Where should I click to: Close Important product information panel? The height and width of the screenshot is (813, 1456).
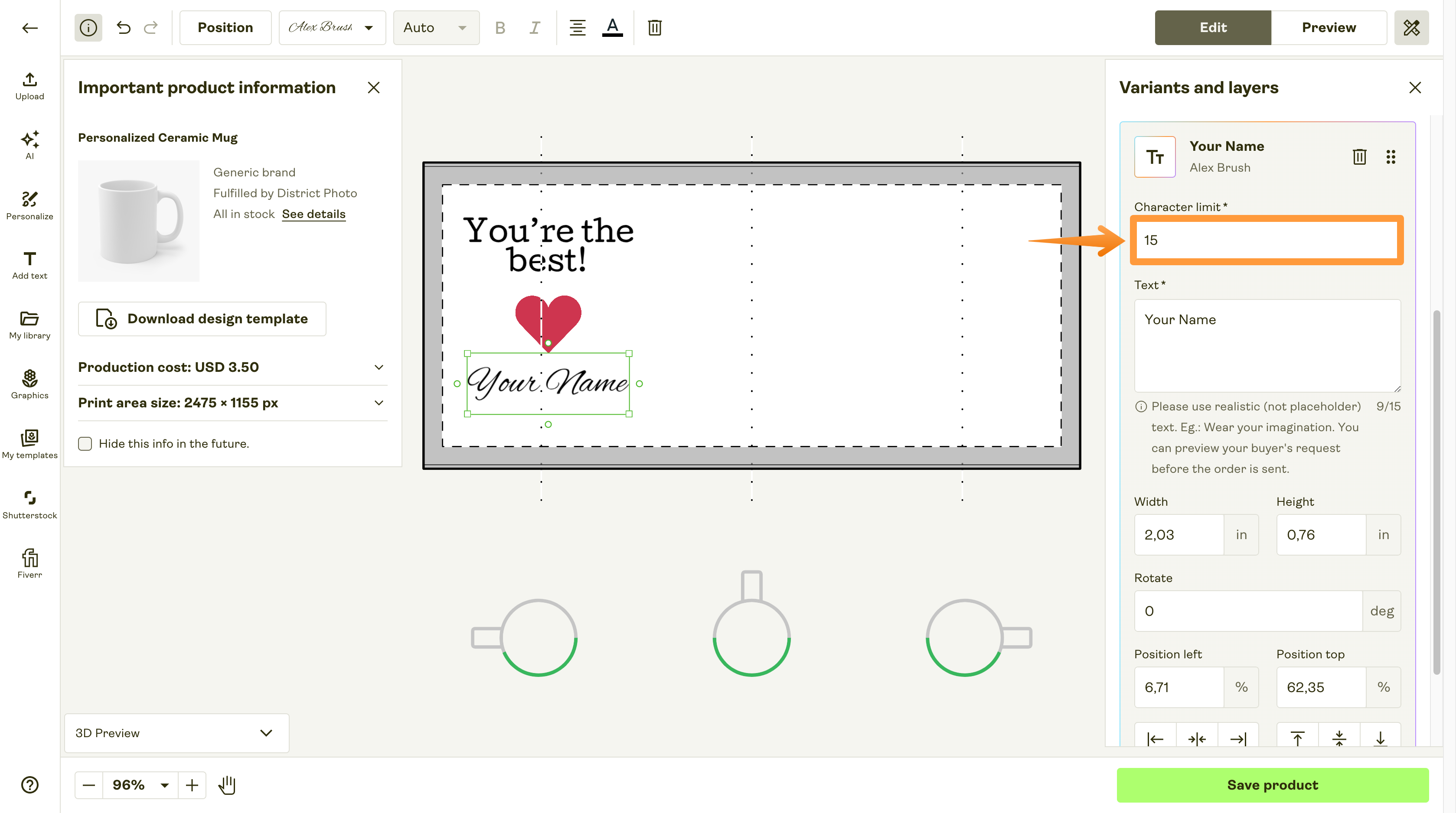point(374,88)
